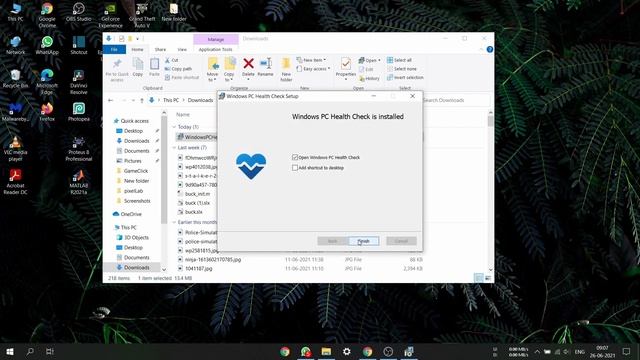640x360 pixels.
Task: Expand the Open dropdown in ribbon
Action: click(x=369, y=60)
